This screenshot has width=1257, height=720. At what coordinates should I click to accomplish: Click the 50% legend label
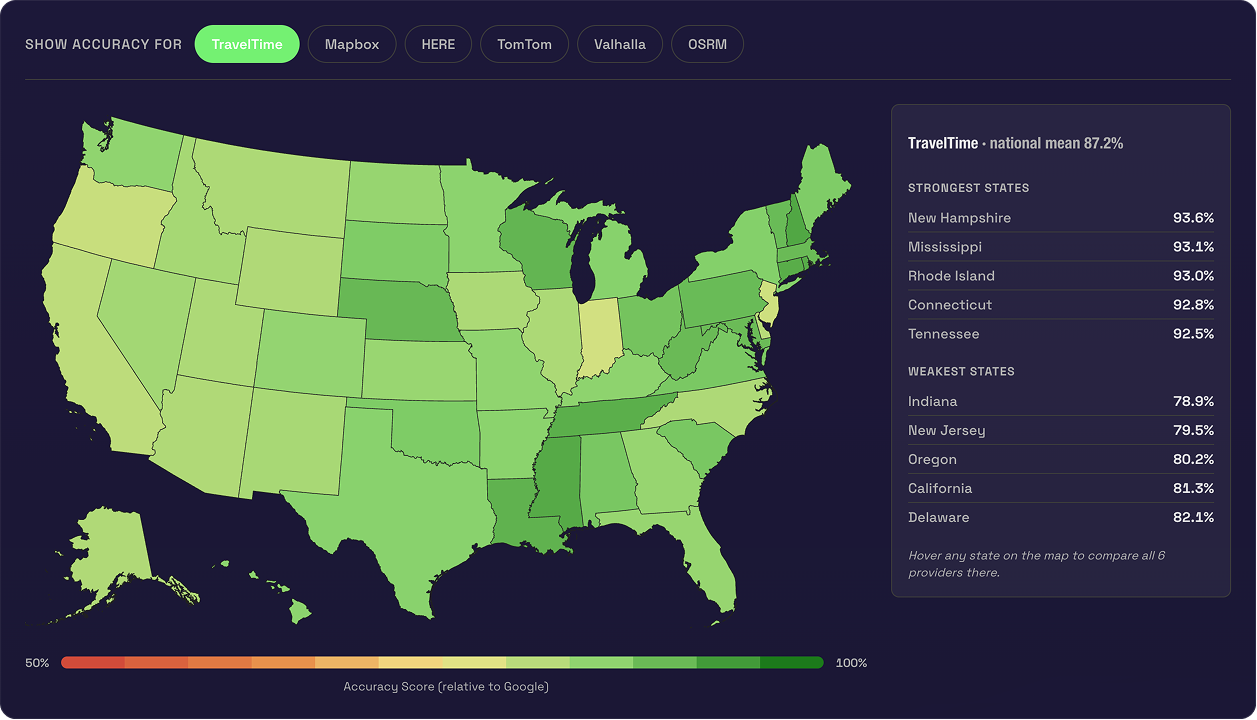click(x=37, y=663)
